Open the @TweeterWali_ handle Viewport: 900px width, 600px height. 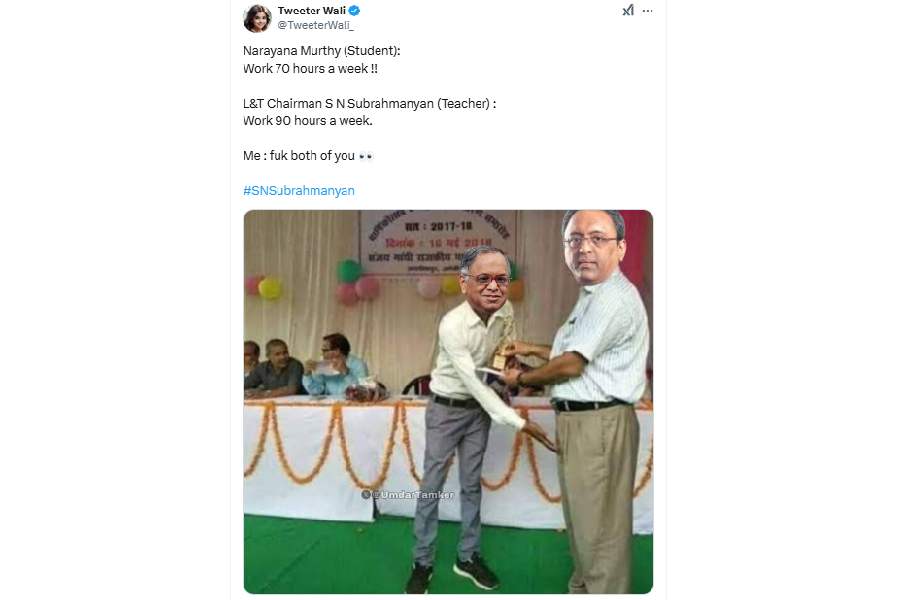[316, 25]
